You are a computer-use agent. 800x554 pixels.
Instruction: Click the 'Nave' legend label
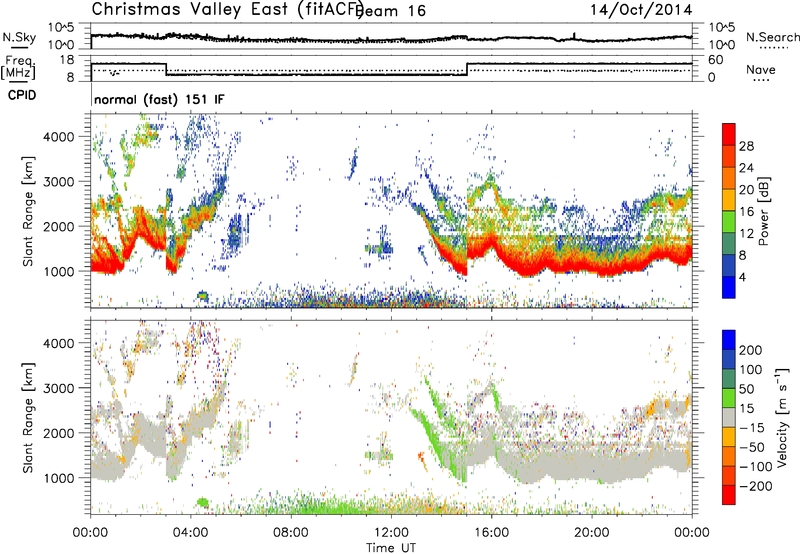[x=761, y=69]
